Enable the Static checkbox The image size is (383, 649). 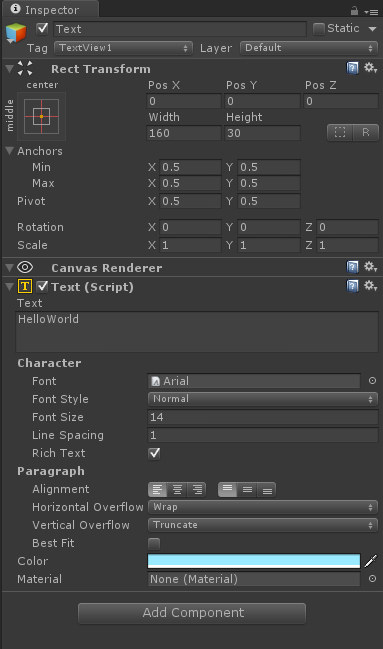point(318,29)
